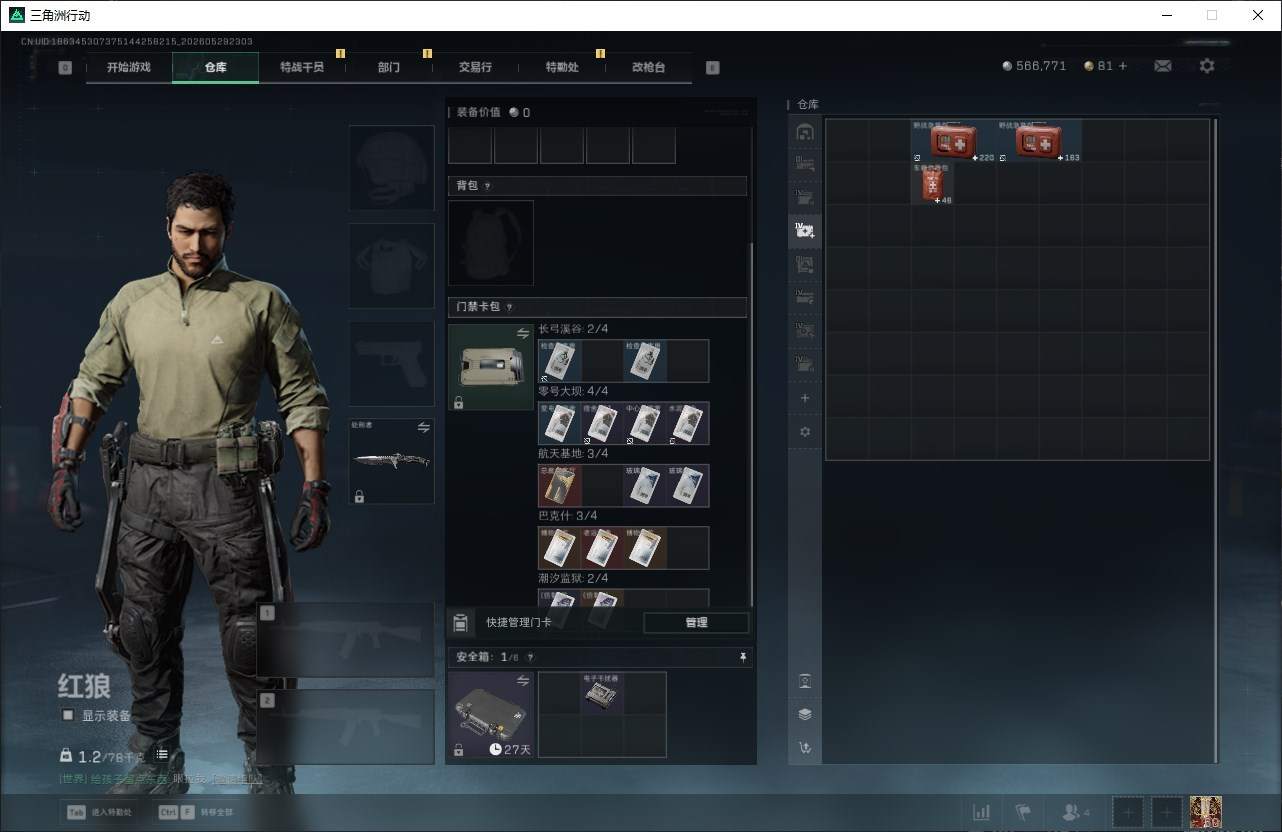Click the flag icon in bottom bar
The image size is (1282, 832).
click(1023, 812)
